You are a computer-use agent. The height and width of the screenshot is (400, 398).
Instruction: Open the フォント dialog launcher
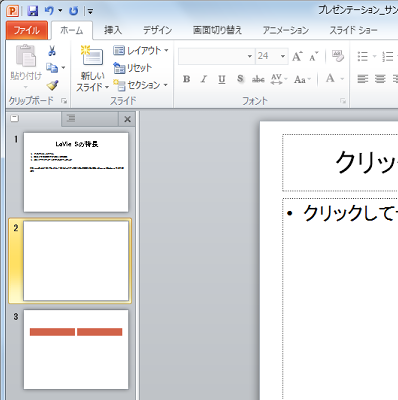click(x=343, y=101)
